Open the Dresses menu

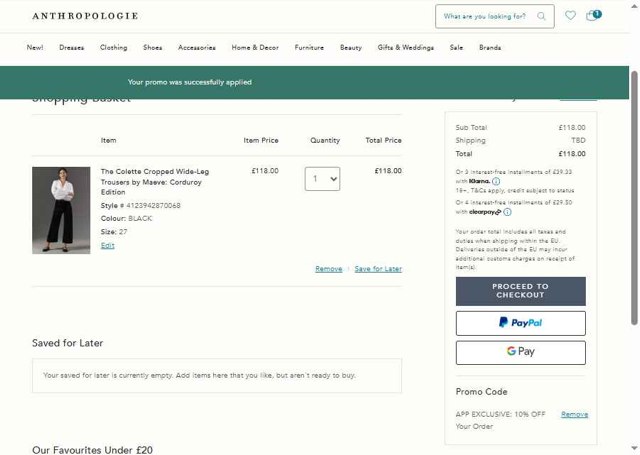coord(71,47)
